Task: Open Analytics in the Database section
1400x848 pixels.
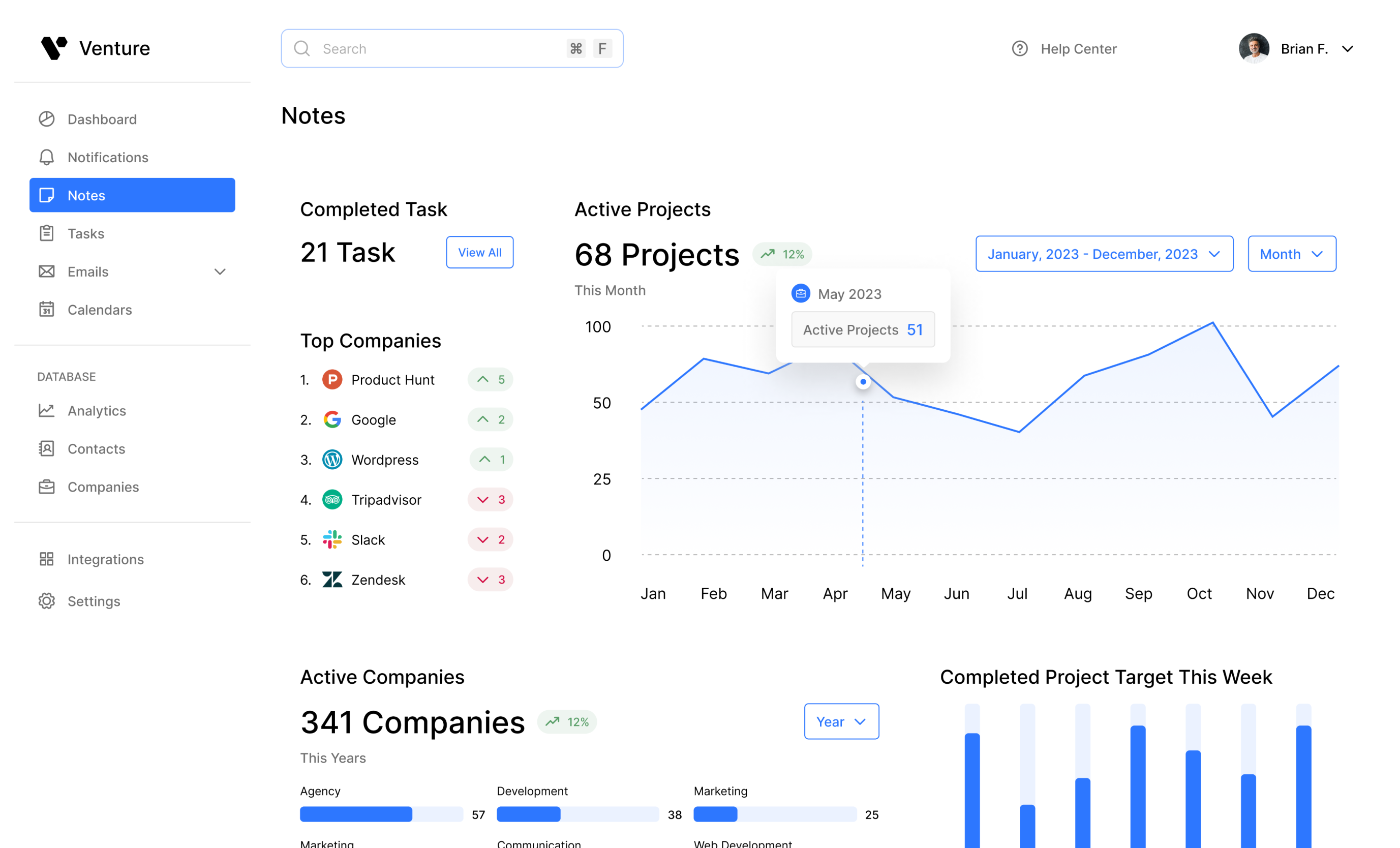Action: [x=97, y=411]
